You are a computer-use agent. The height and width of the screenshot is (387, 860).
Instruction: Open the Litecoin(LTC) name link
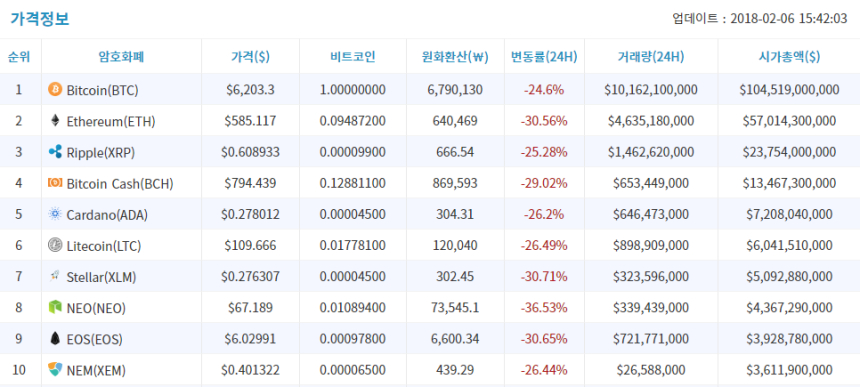click(x=104, y=247)
